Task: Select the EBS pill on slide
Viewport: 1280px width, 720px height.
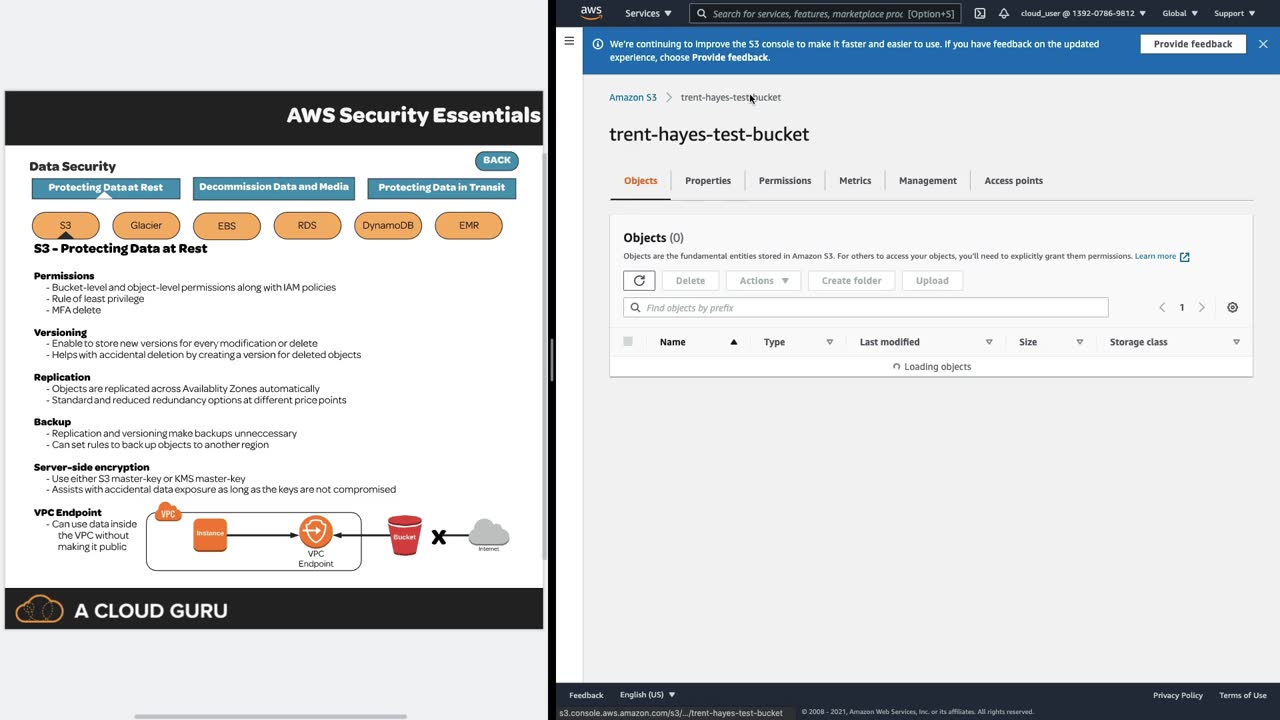Action: [x=227, y=226]
